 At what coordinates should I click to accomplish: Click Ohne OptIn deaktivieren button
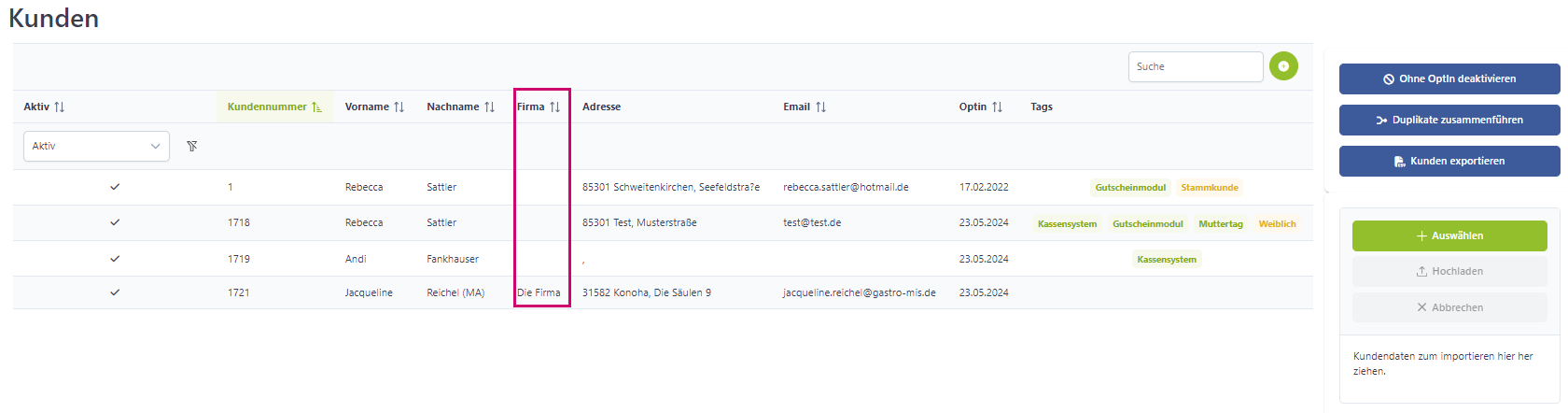point(1449,78)
